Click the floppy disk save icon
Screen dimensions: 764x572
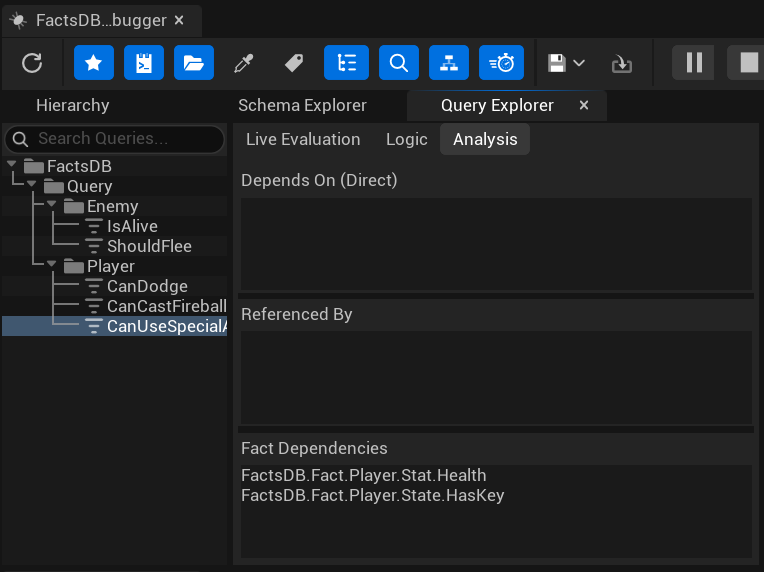[x=556, y=63]
